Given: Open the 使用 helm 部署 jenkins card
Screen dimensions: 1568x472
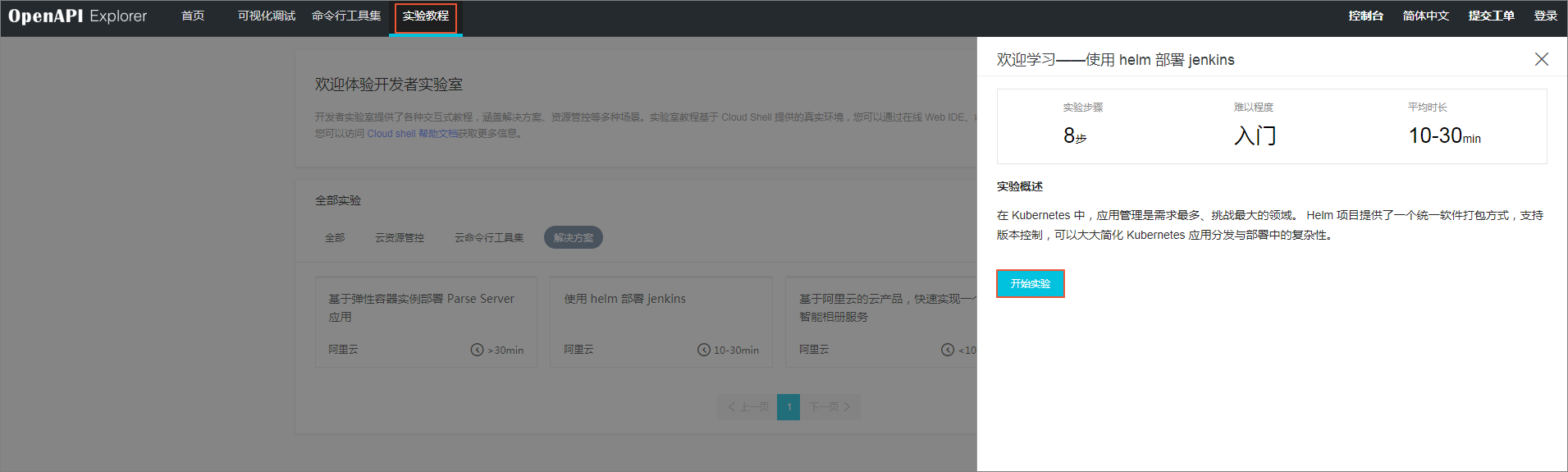Looking at the screenshot, I should pos(661,322).
